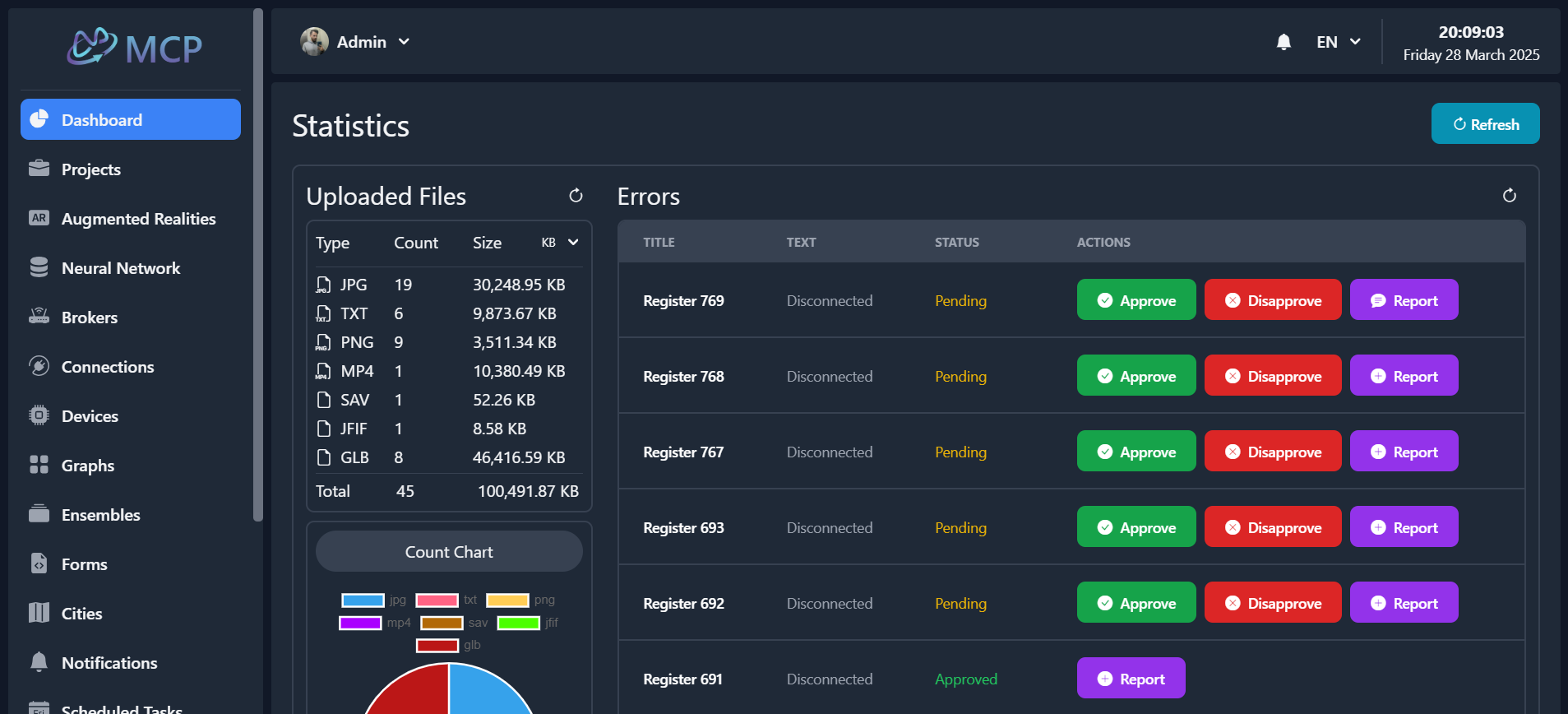Click the Errors panel refresh icon
The height and width of the screenshot is (714, 1568).
(x=1509, y=196)
